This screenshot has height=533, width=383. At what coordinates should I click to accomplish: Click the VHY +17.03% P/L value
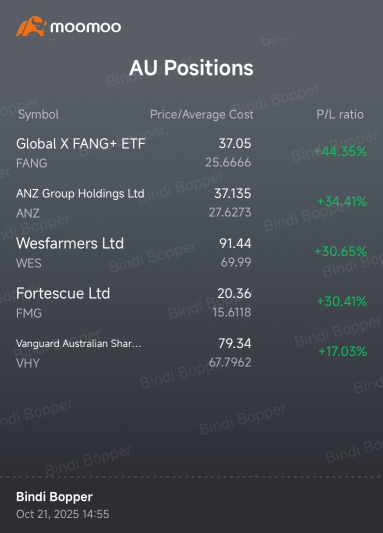343,351
